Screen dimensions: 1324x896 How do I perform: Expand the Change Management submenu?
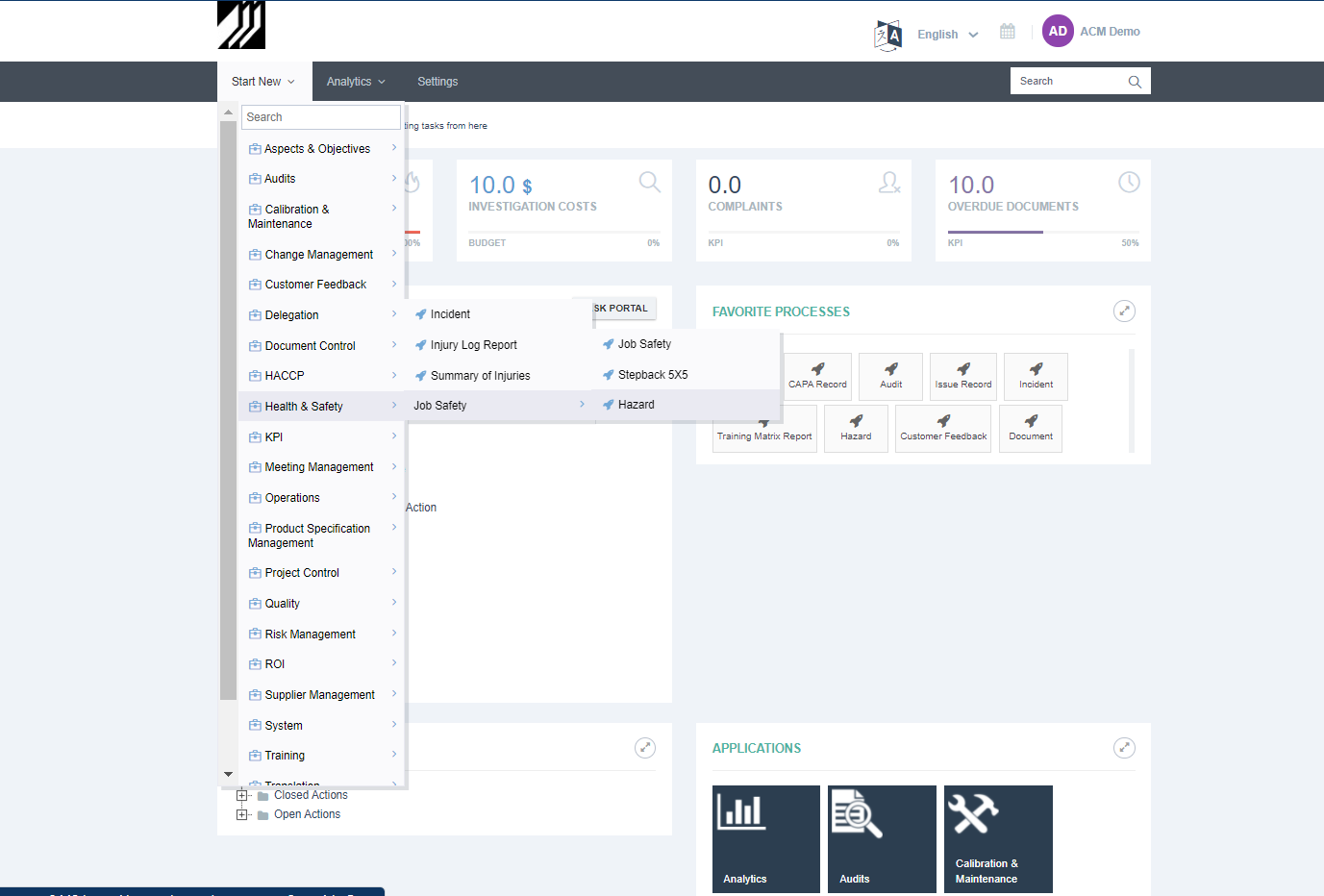click(x=394, y=254)
